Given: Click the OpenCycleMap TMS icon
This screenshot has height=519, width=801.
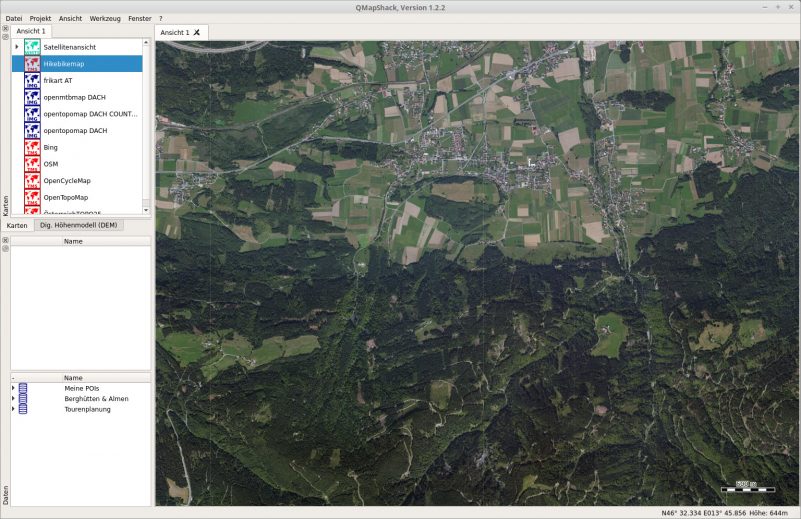Looking at the screenshot, I should (32, 181).
